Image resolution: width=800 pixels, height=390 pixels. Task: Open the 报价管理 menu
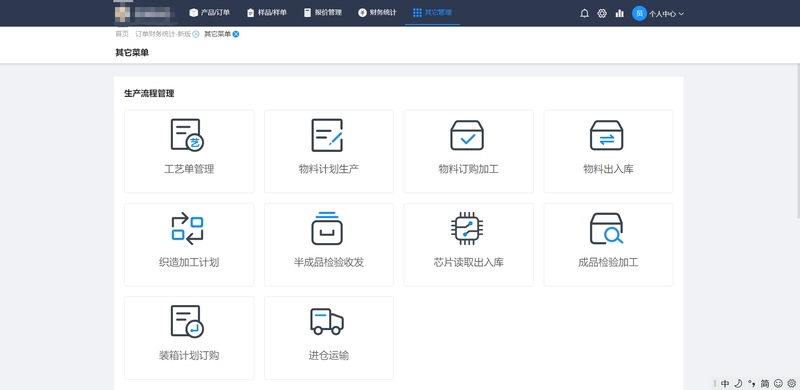pos(323,13)
